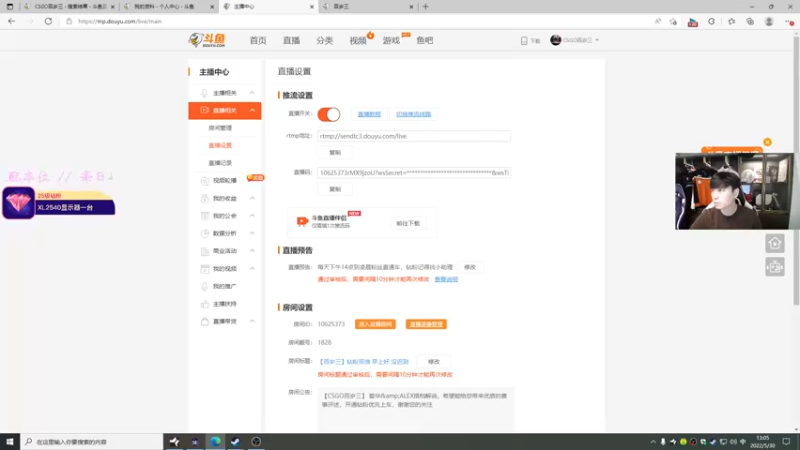Switch to the CSGO百岁三 search results tab
800x450 pixels.
(x=69, y=7)
